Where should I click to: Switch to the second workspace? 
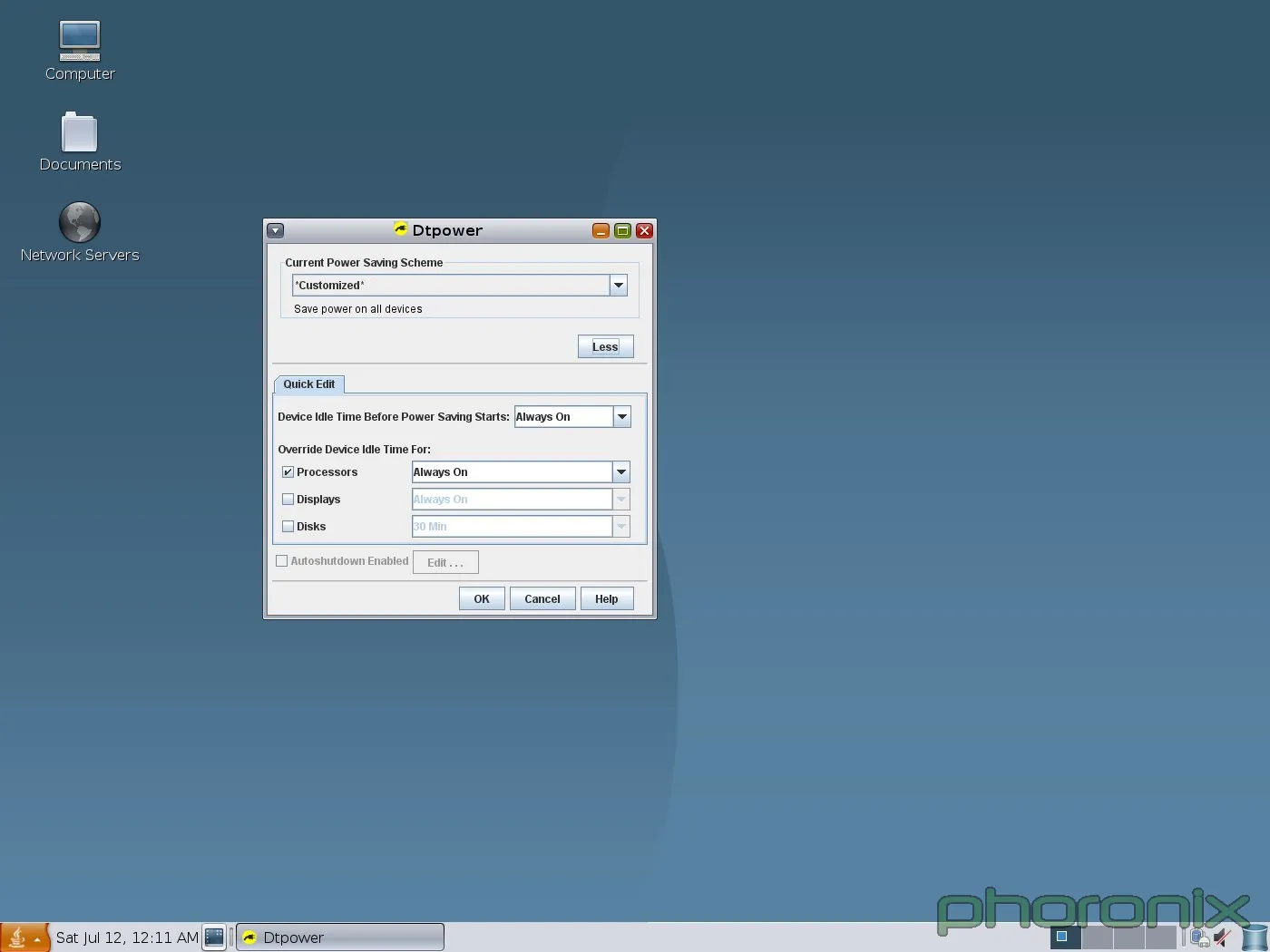pos(1097,937)
